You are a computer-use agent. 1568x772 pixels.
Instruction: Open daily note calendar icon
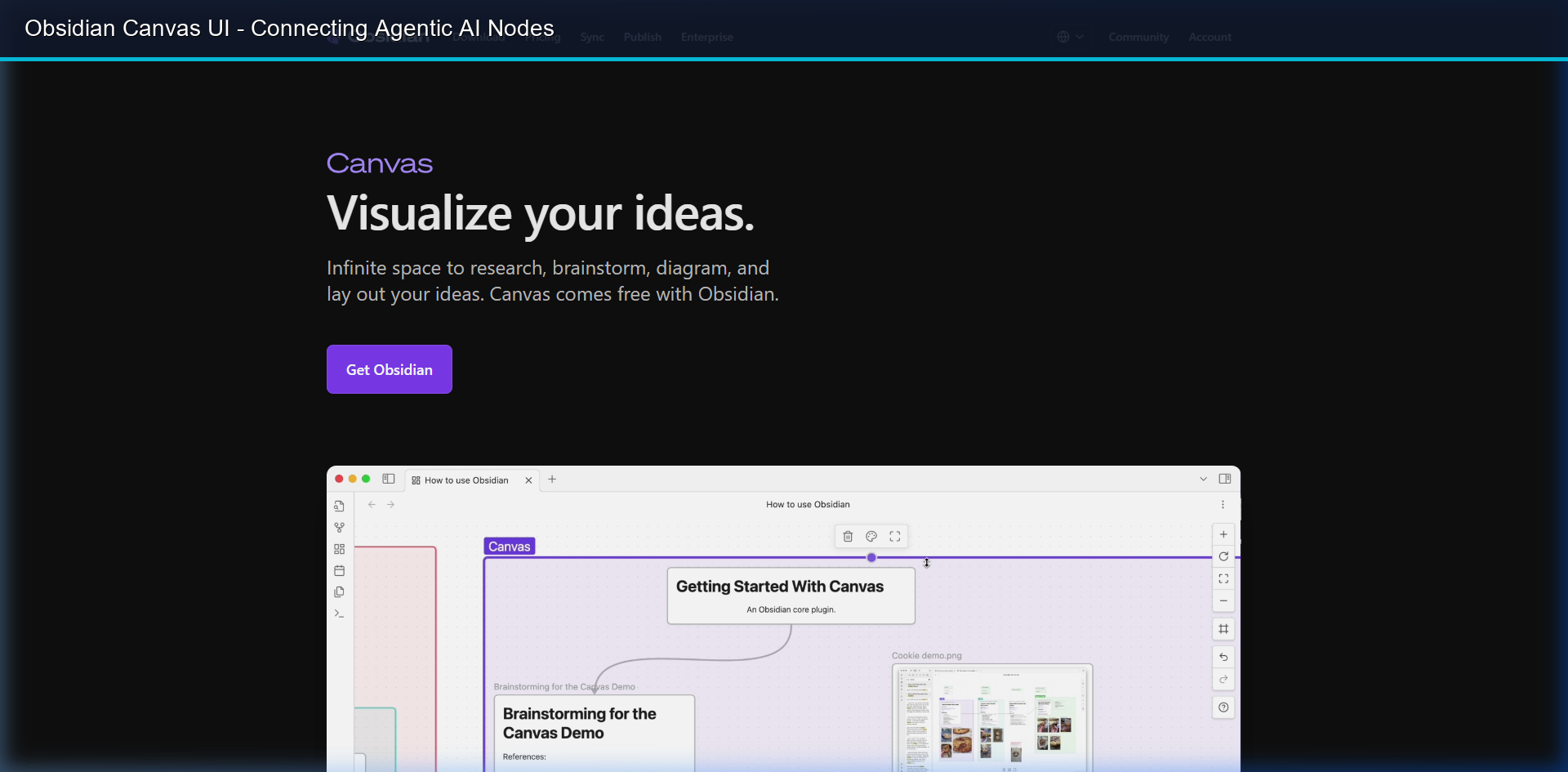click(x=339, y=570)
